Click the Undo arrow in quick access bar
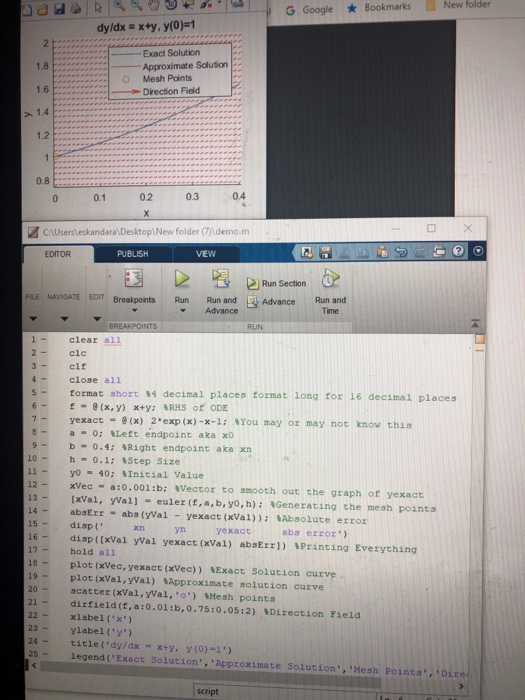525x700 pixels. 401,252
